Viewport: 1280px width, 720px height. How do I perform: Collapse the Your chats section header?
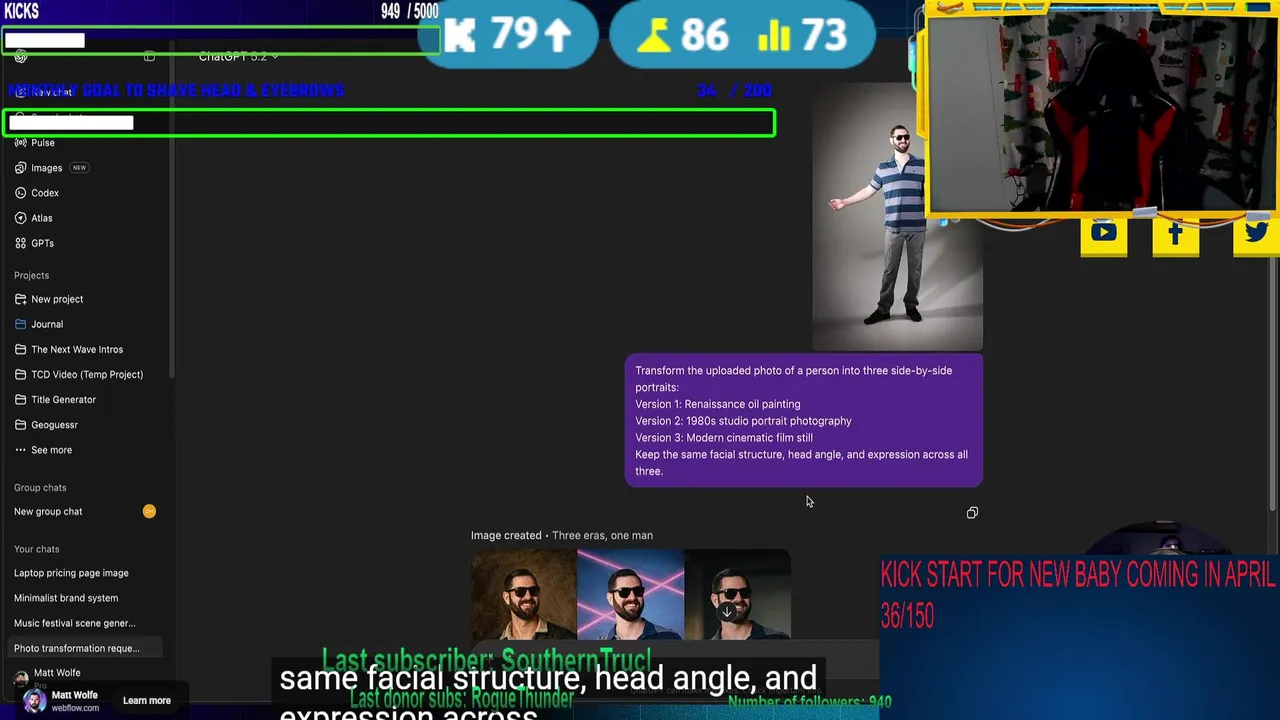(x=36, y=549)
